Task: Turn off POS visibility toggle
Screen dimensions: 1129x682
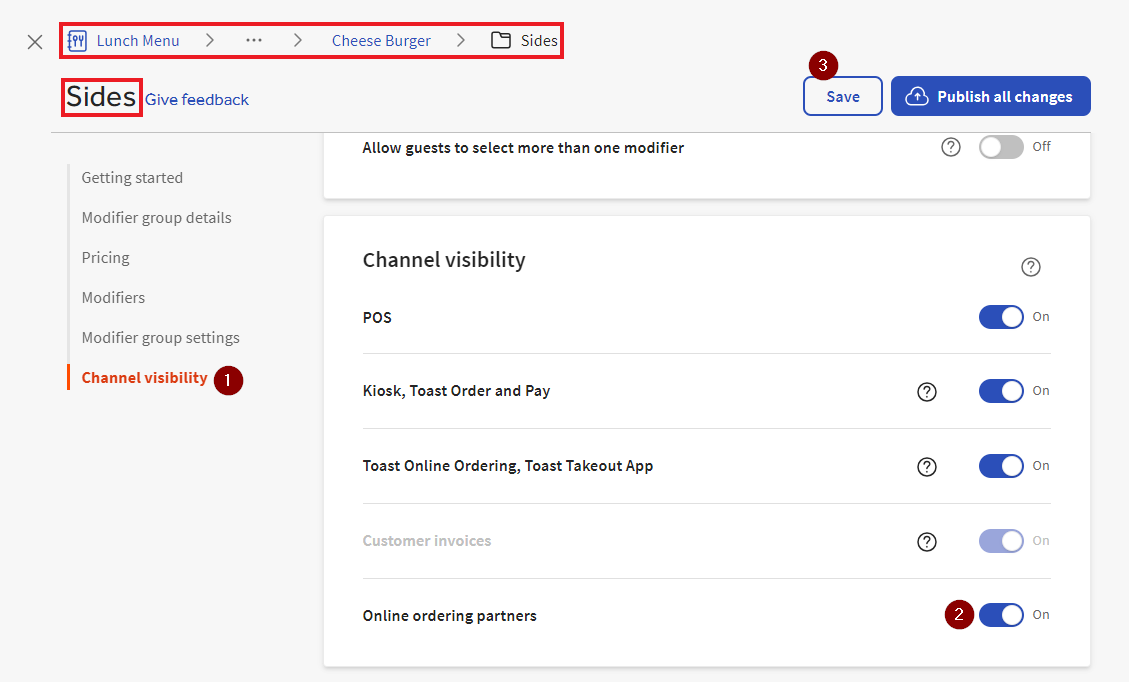Action: pyautogui.click(x=1001, y=317)
